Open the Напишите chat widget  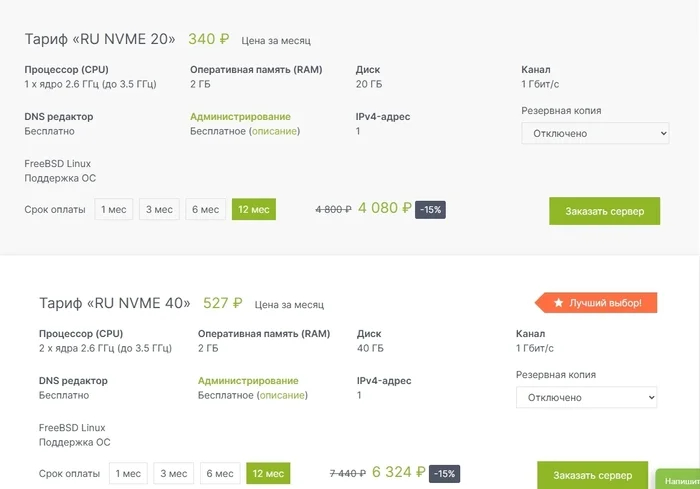click(x=678, y=481)
